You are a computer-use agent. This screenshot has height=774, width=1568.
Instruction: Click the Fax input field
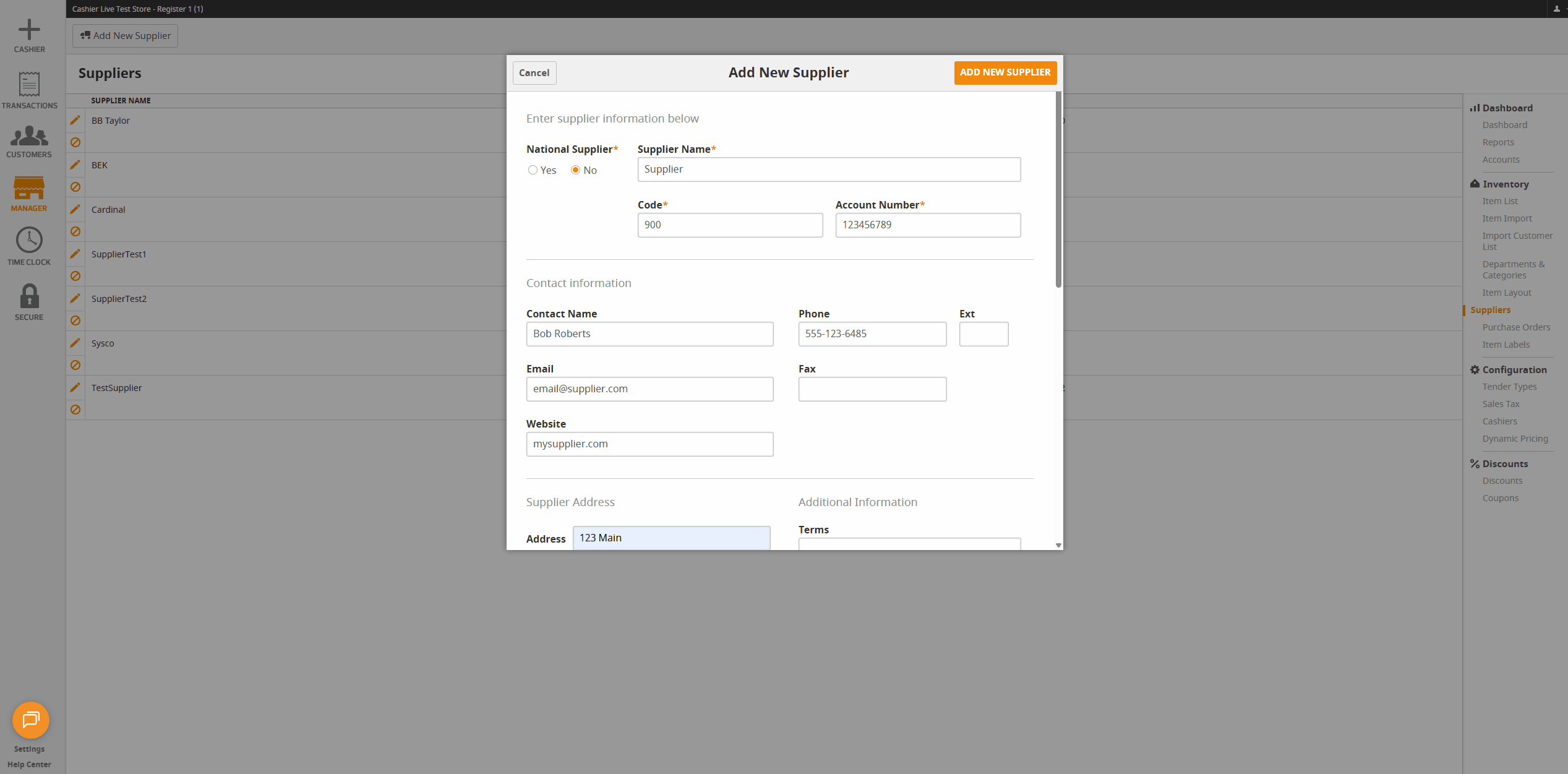click(x=872, y=389)
